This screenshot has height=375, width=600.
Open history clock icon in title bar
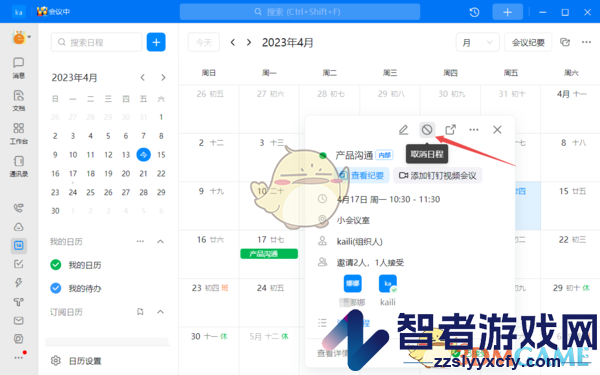[474, 12]
